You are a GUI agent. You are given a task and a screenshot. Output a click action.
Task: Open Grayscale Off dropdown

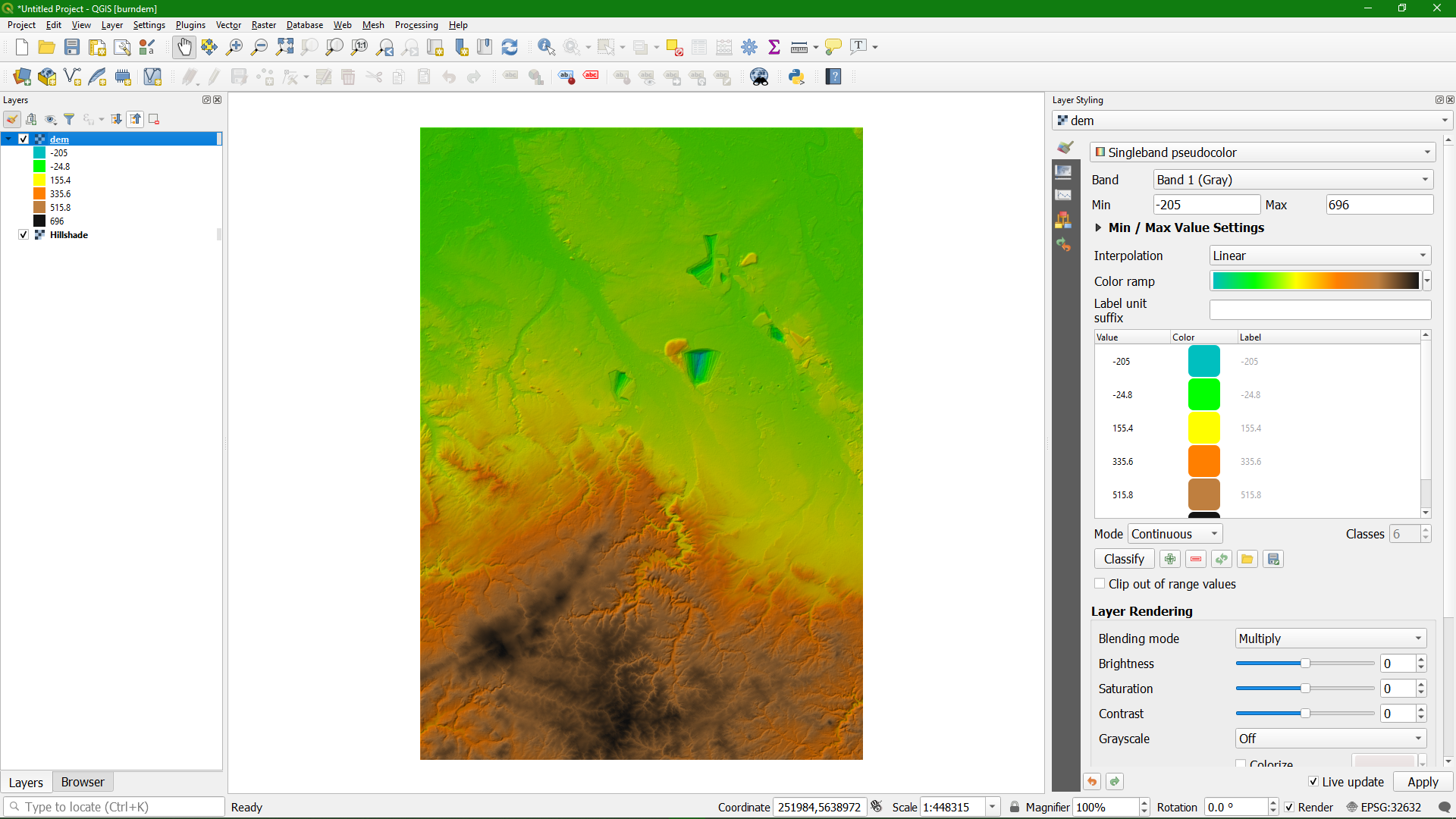tap(1331, 739)
